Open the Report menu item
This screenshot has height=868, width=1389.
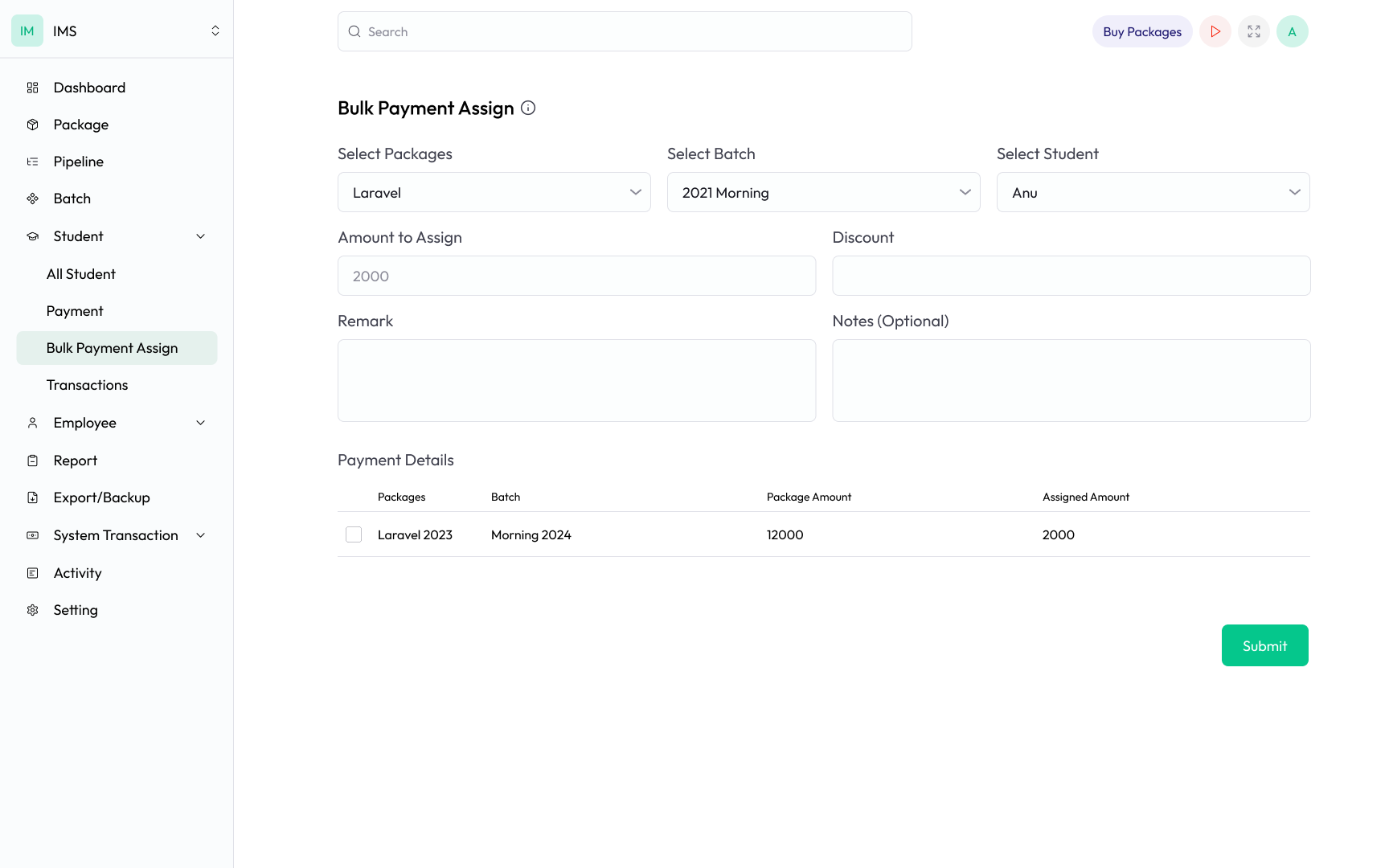coord(117,461)
